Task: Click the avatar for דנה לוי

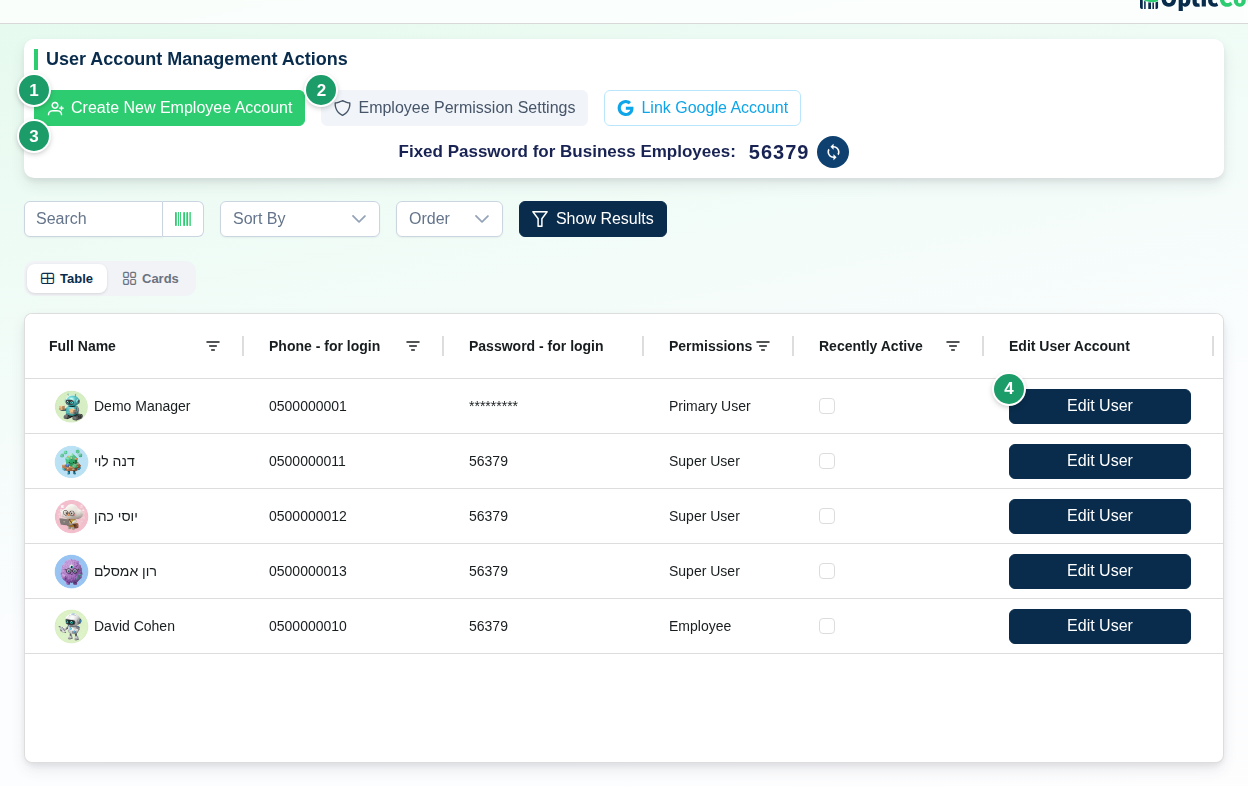Action: click(x=71, y=461)
